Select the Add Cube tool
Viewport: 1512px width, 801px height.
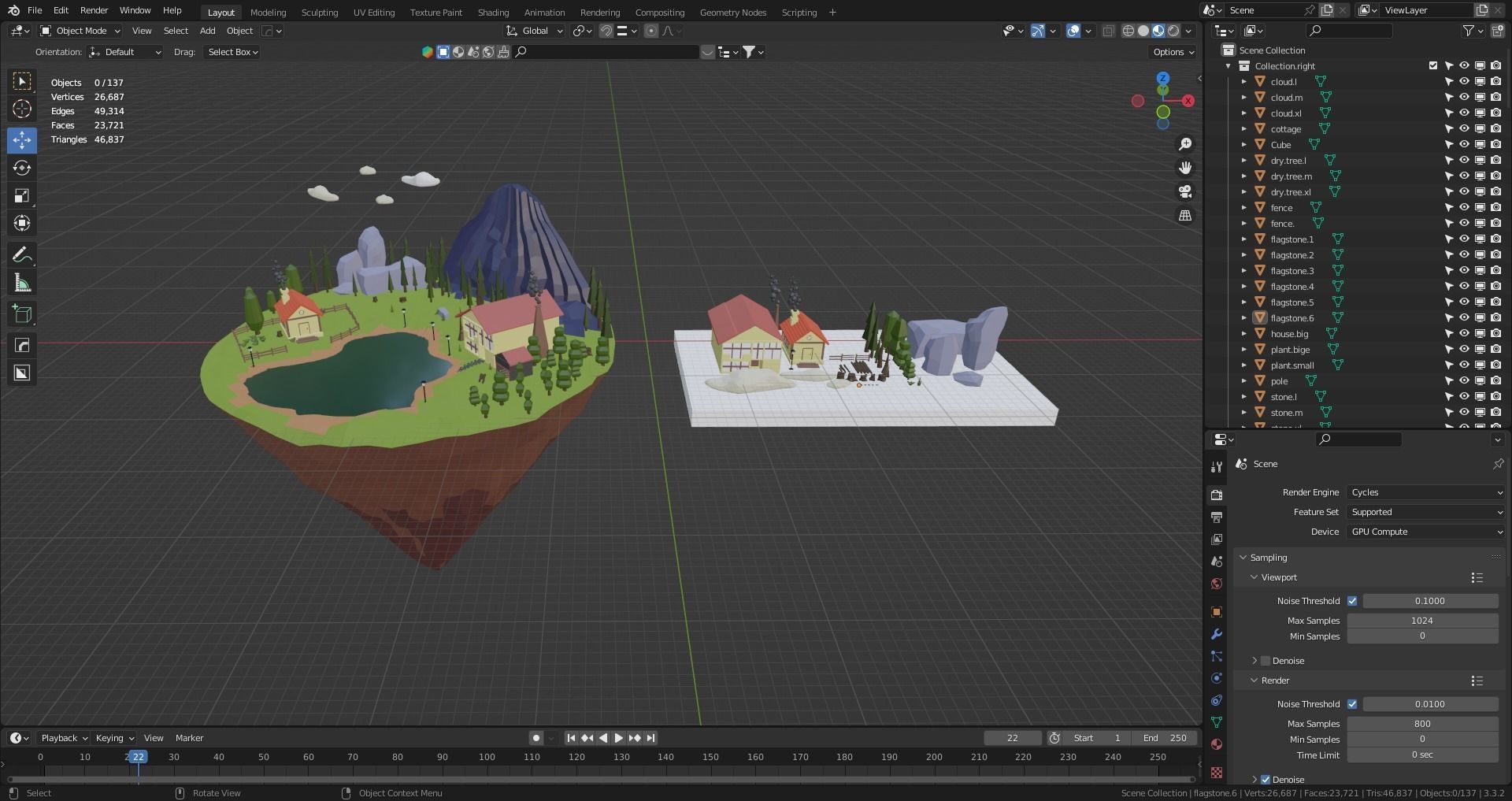point(22,314)
